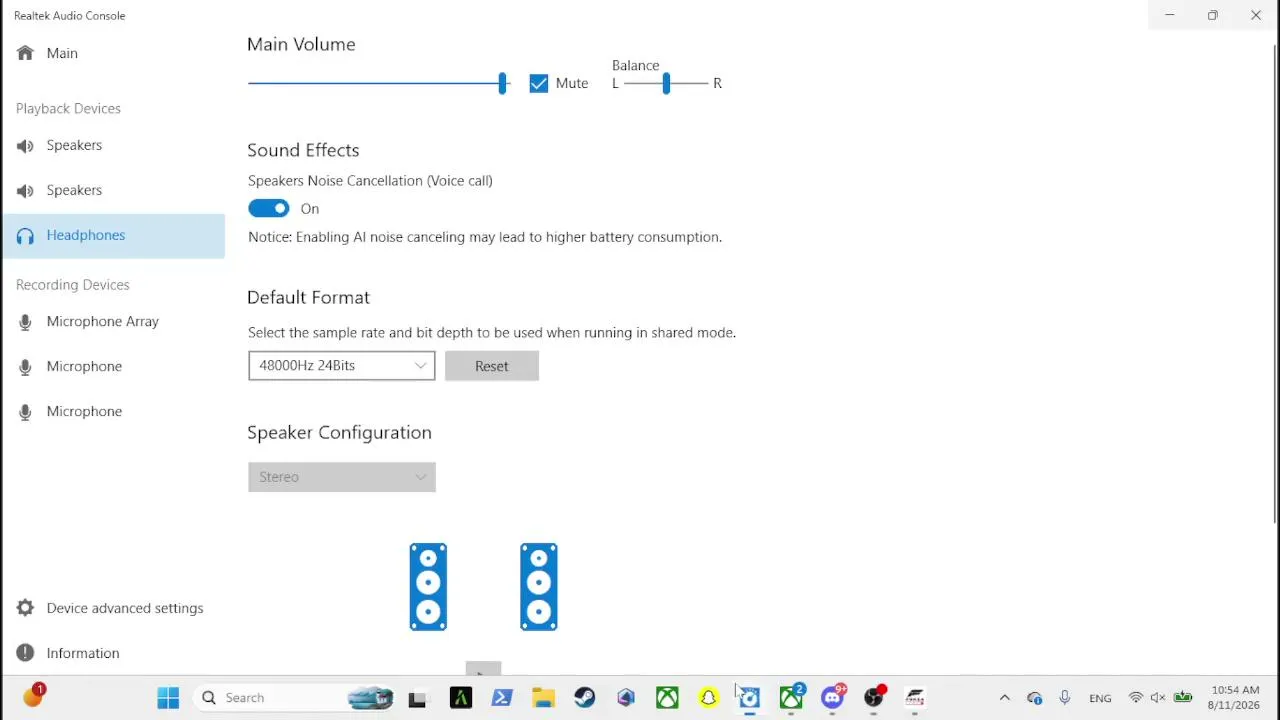Image resolution: width=1280 pixels, height=720 pixels.
Task: Go to the Main page
Action: click(x=113, y=53)
